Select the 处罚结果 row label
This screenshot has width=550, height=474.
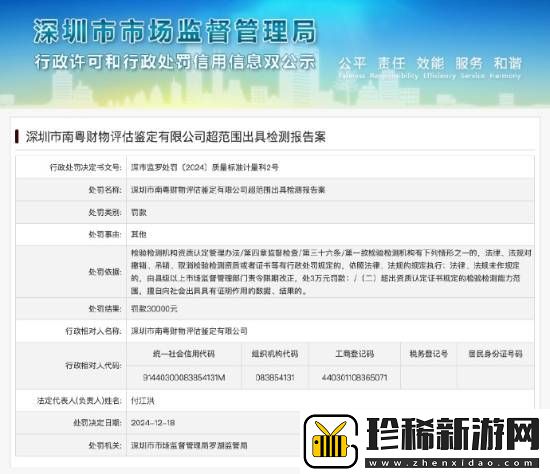pos(105,309)
